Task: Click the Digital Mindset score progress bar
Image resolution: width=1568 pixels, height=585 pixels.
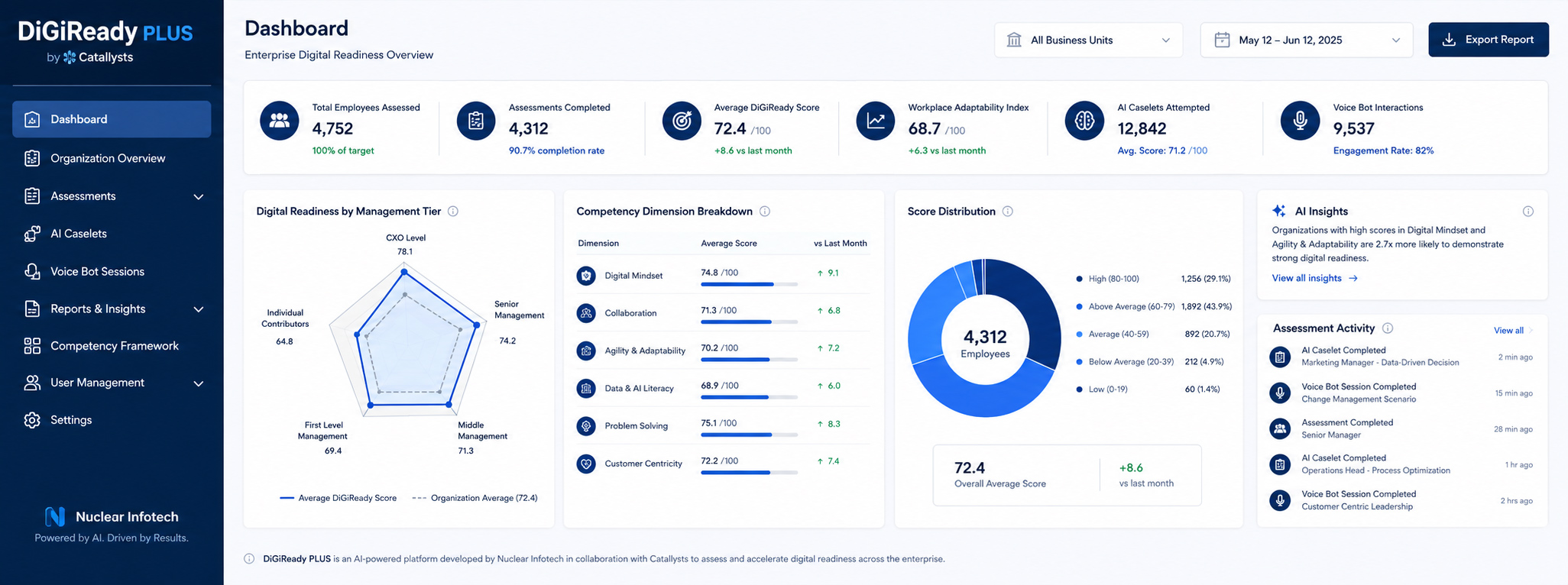Action: (x=749, y=284)
